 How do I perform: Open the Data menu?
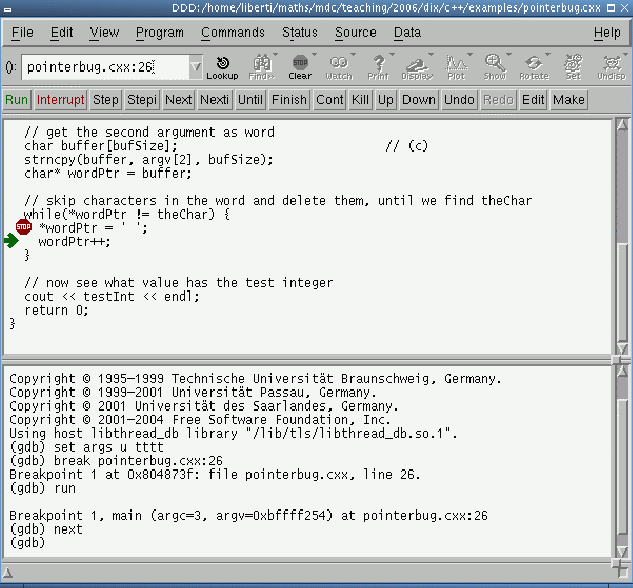click(x=407, y=32)
